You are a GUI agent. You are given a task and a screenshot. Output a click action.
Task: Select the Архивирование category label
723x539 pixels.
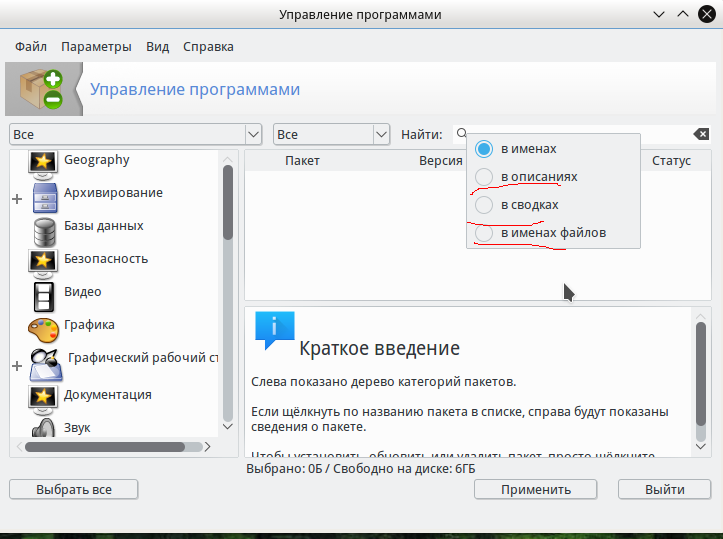(x=113, y=193)
